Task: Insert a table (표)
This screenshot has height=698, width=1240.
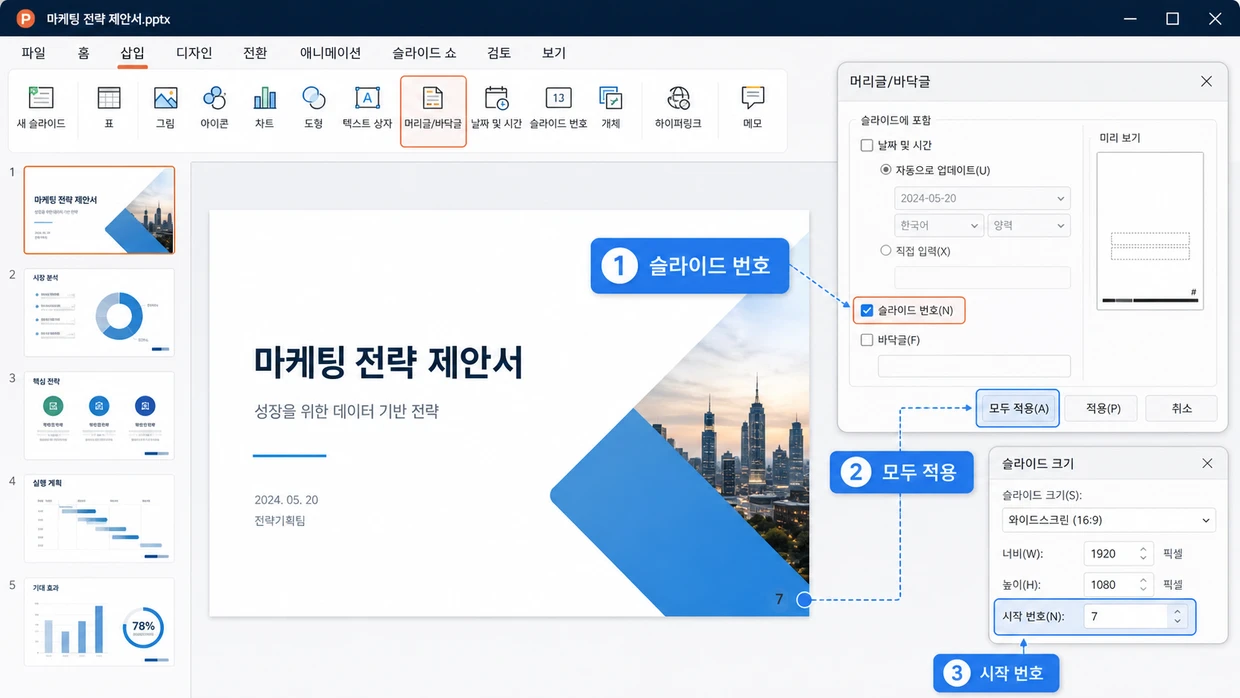Action: tap(109, 109)
